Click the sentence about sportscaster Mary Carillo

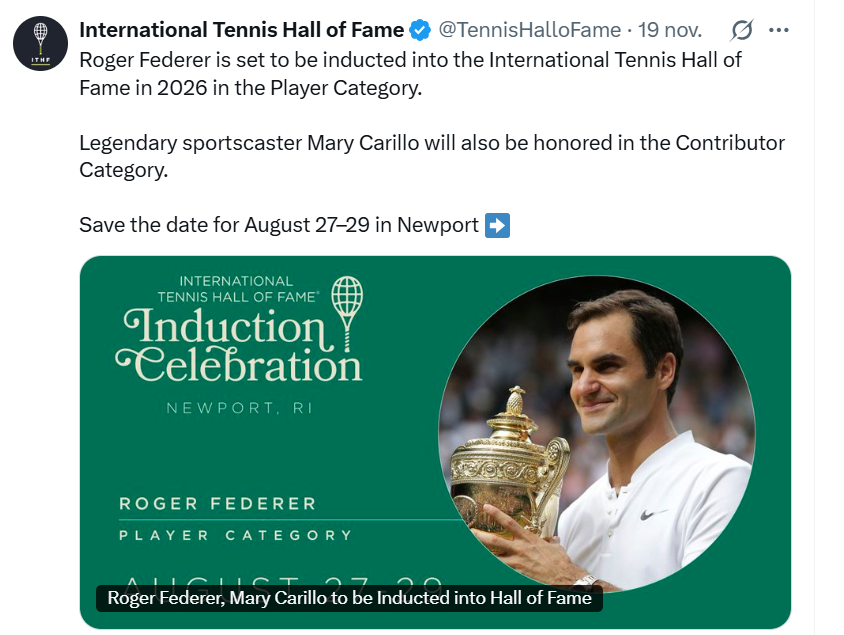(432, 156)
